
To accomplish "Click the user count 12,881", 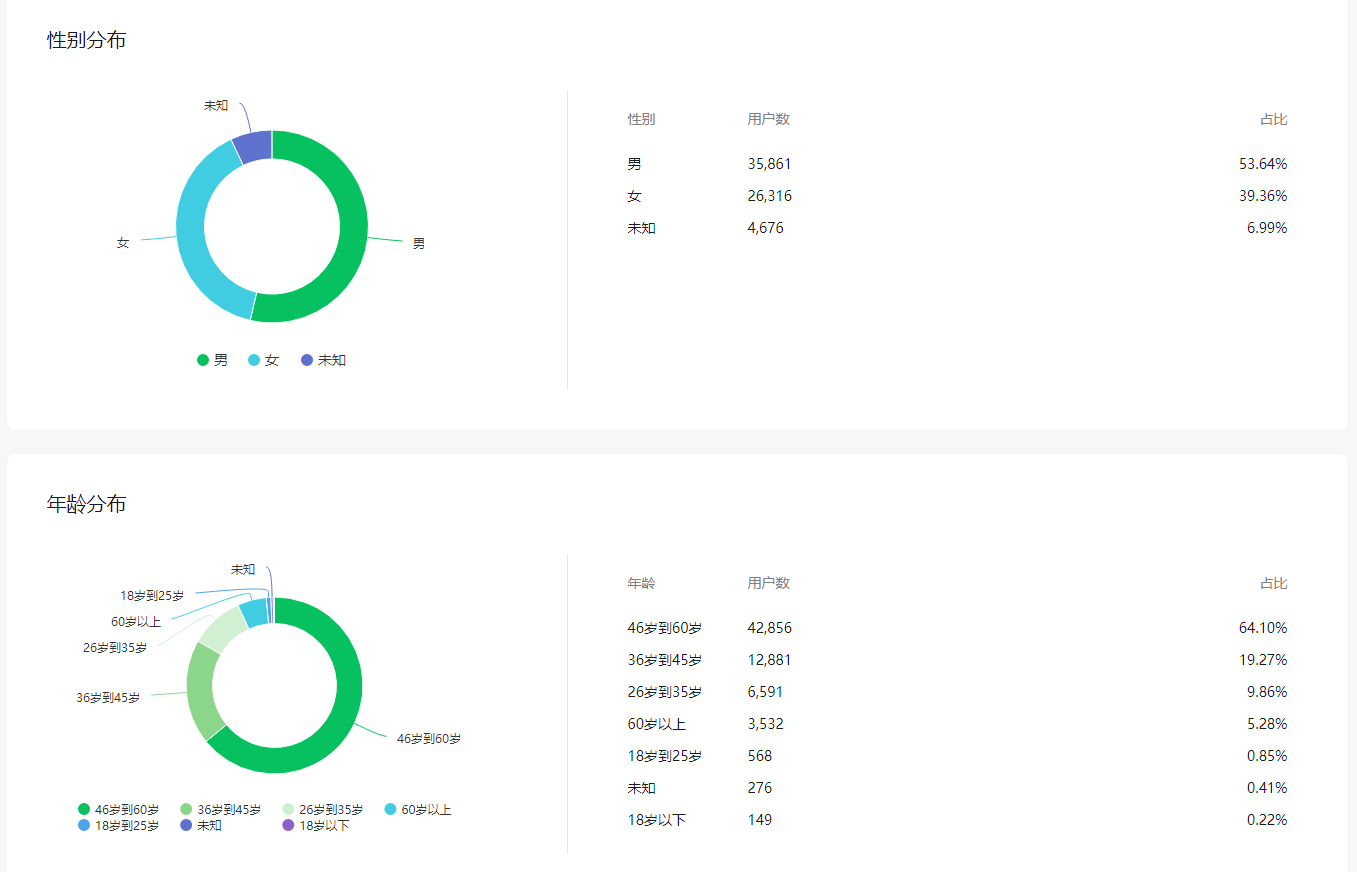I will 769,660.
